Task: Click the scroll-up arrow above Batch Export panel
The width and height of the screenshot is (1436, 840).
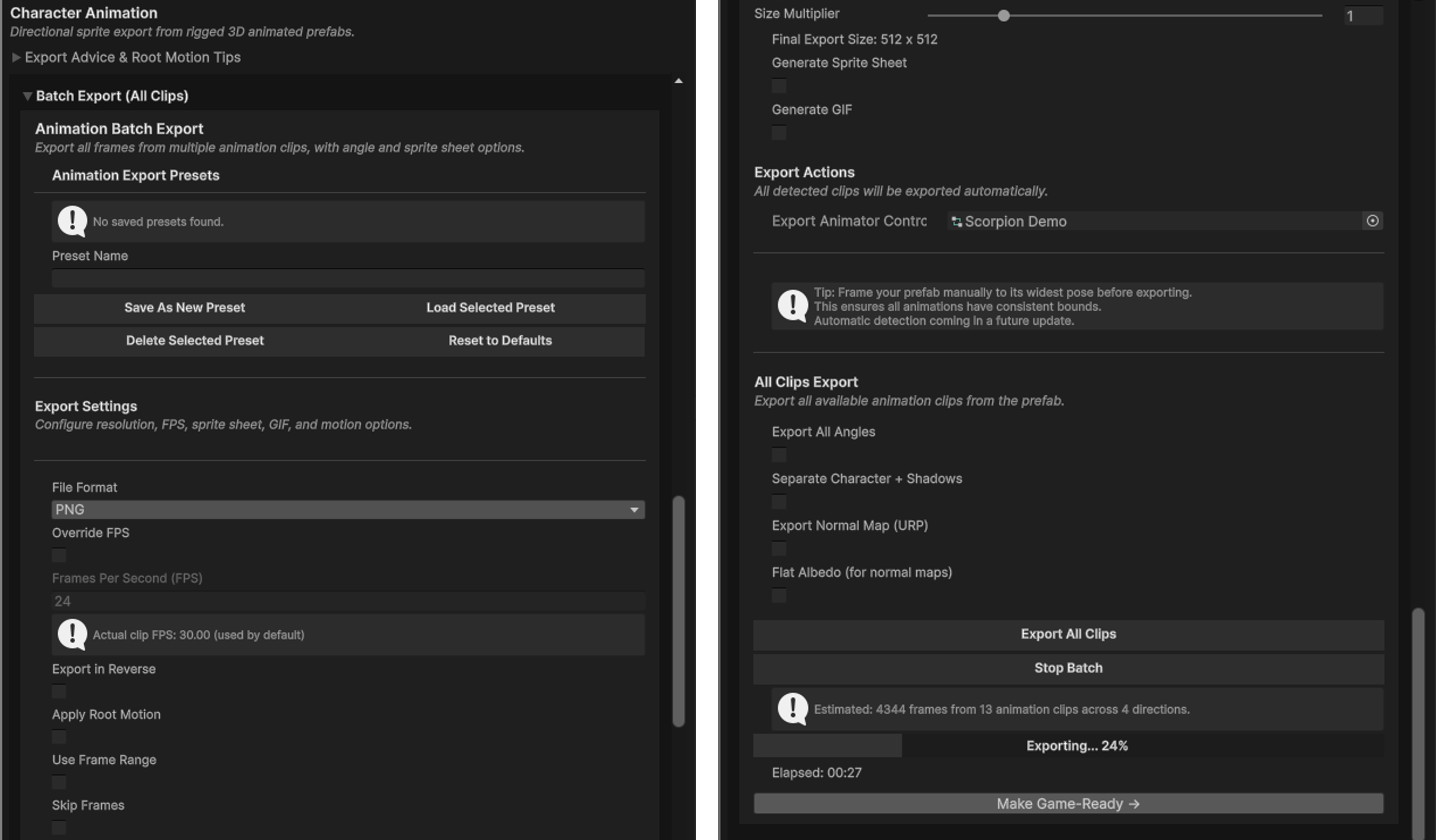Action: 678,81
